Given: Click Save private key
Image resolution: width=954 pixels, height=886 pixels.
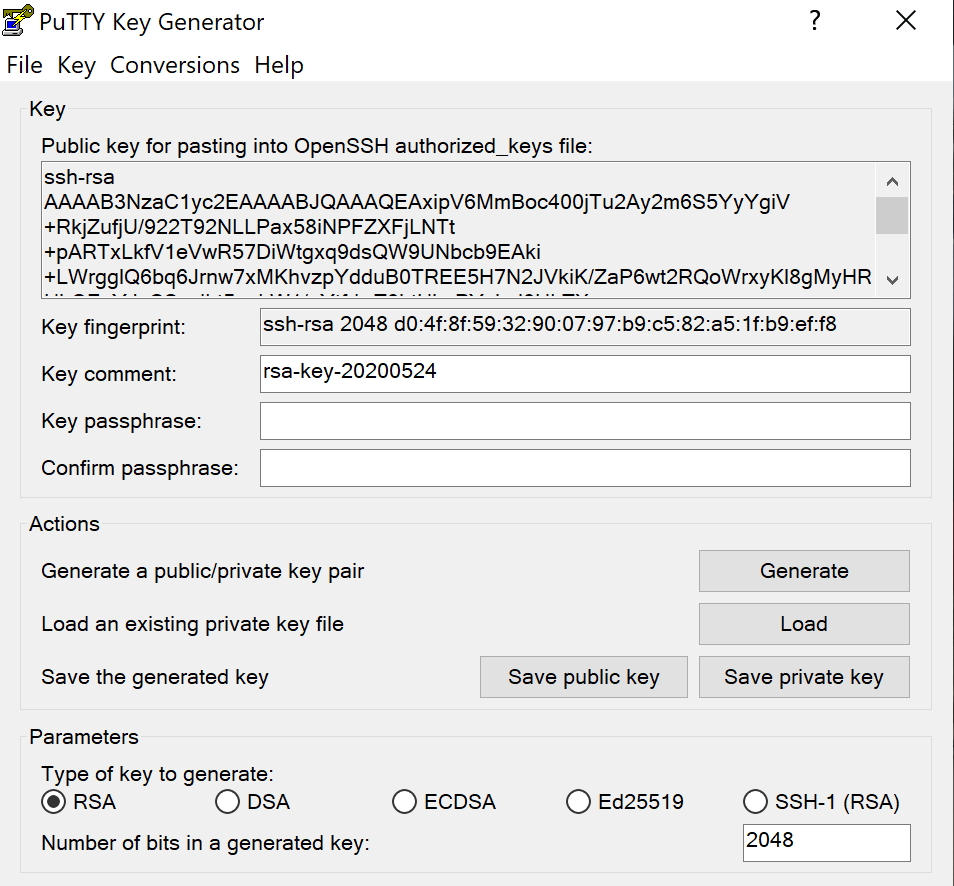Looking at the screenshot, I should pyautogui.click(x=803, y=677).
